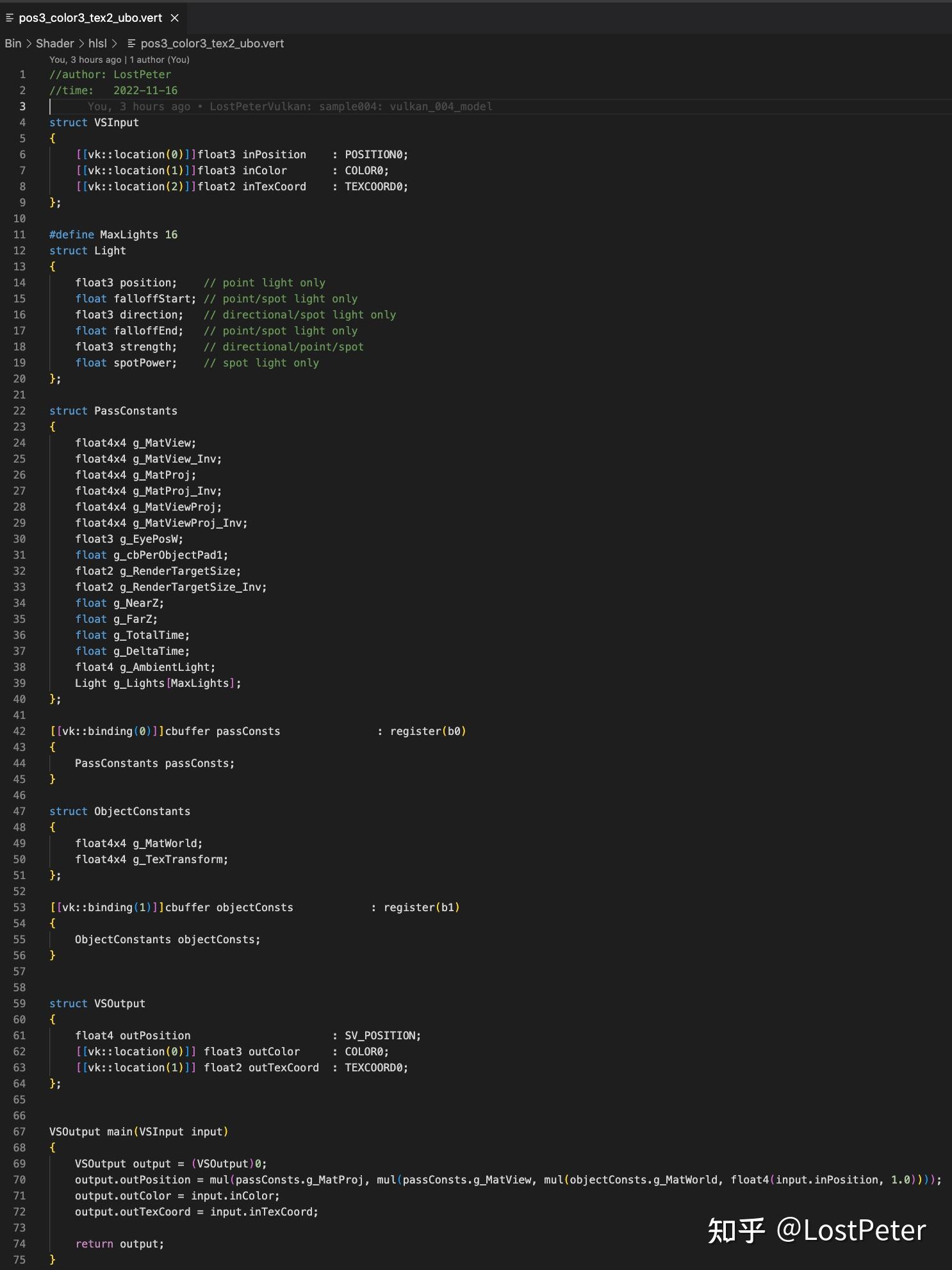Click the 'return output;' statement
Image resolution: width=952 pixels, height=1270 pixels.
pos(120,1244)
